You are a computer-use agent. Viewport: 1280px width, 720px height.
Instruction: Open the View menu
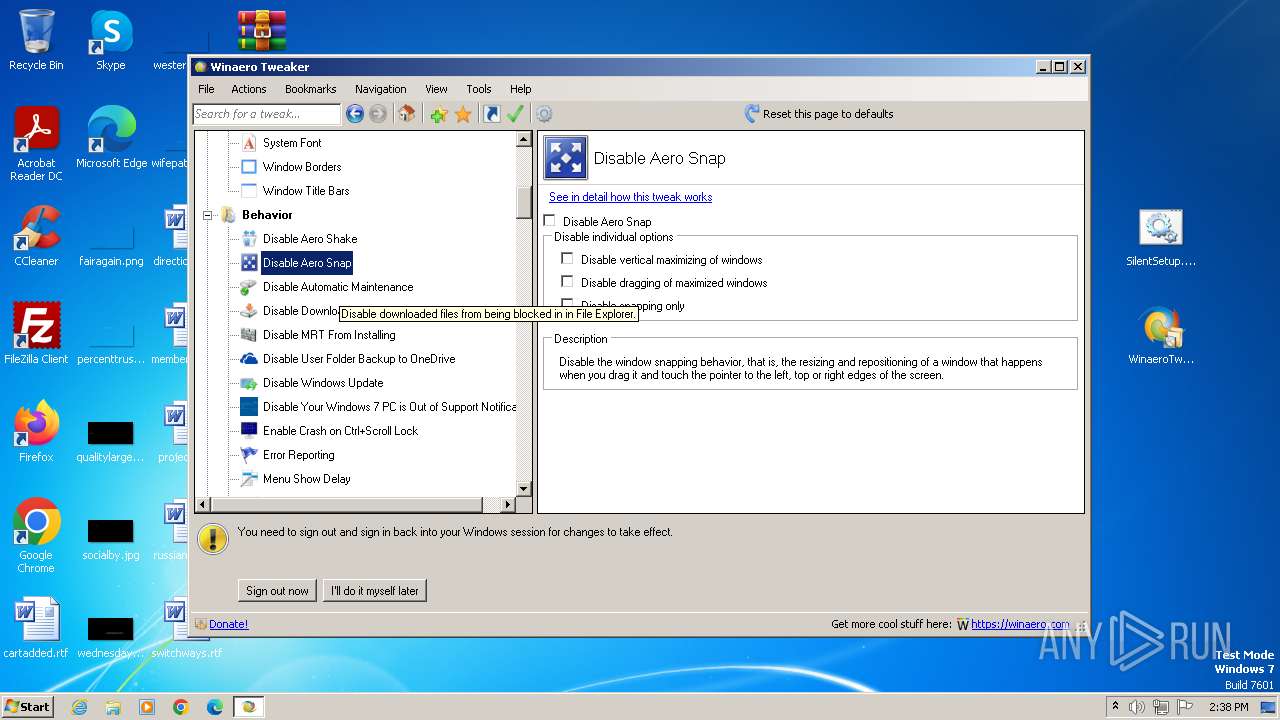pyautogui.click(x=436, y=89)
